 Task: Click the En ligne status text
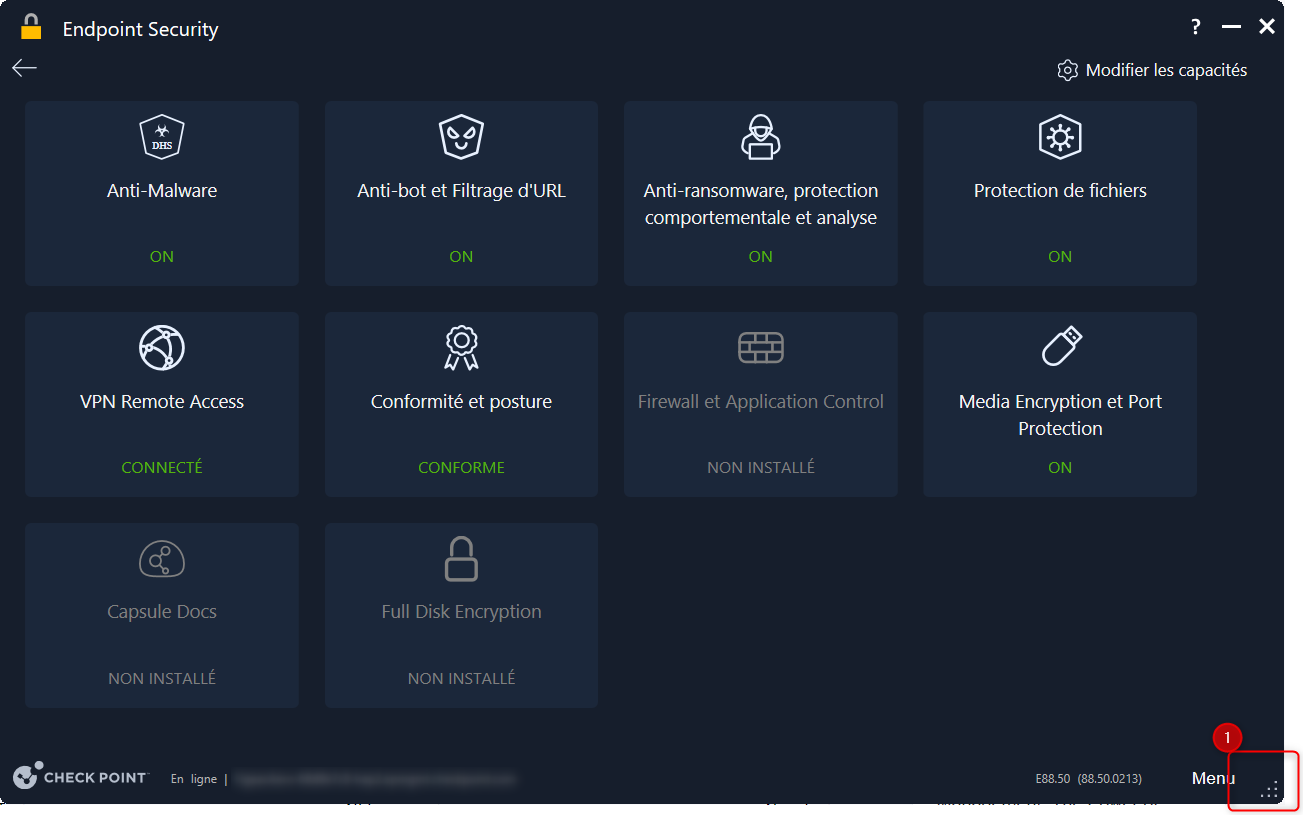[194, 778]
